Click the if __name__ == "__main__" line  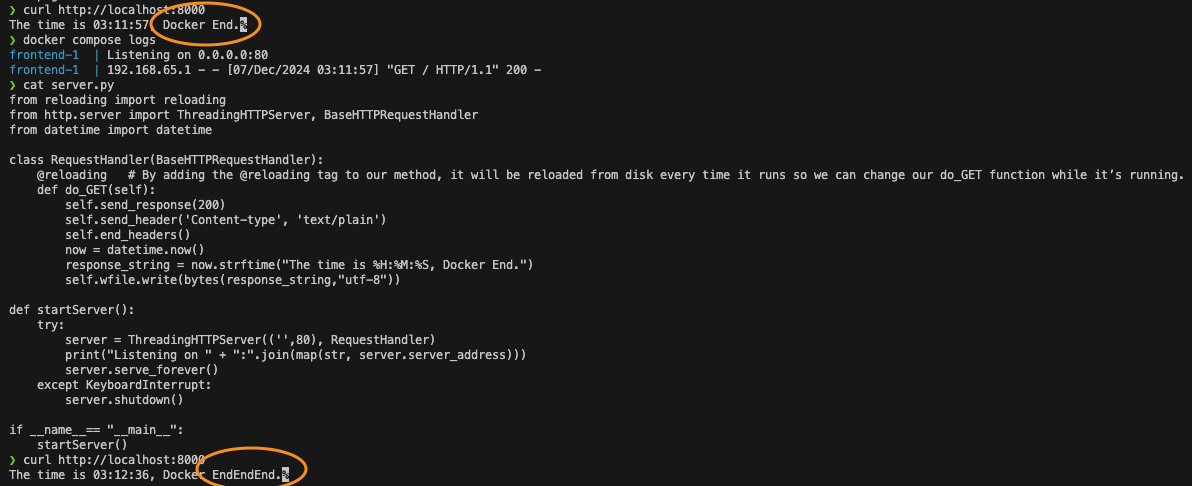point(97,430)
